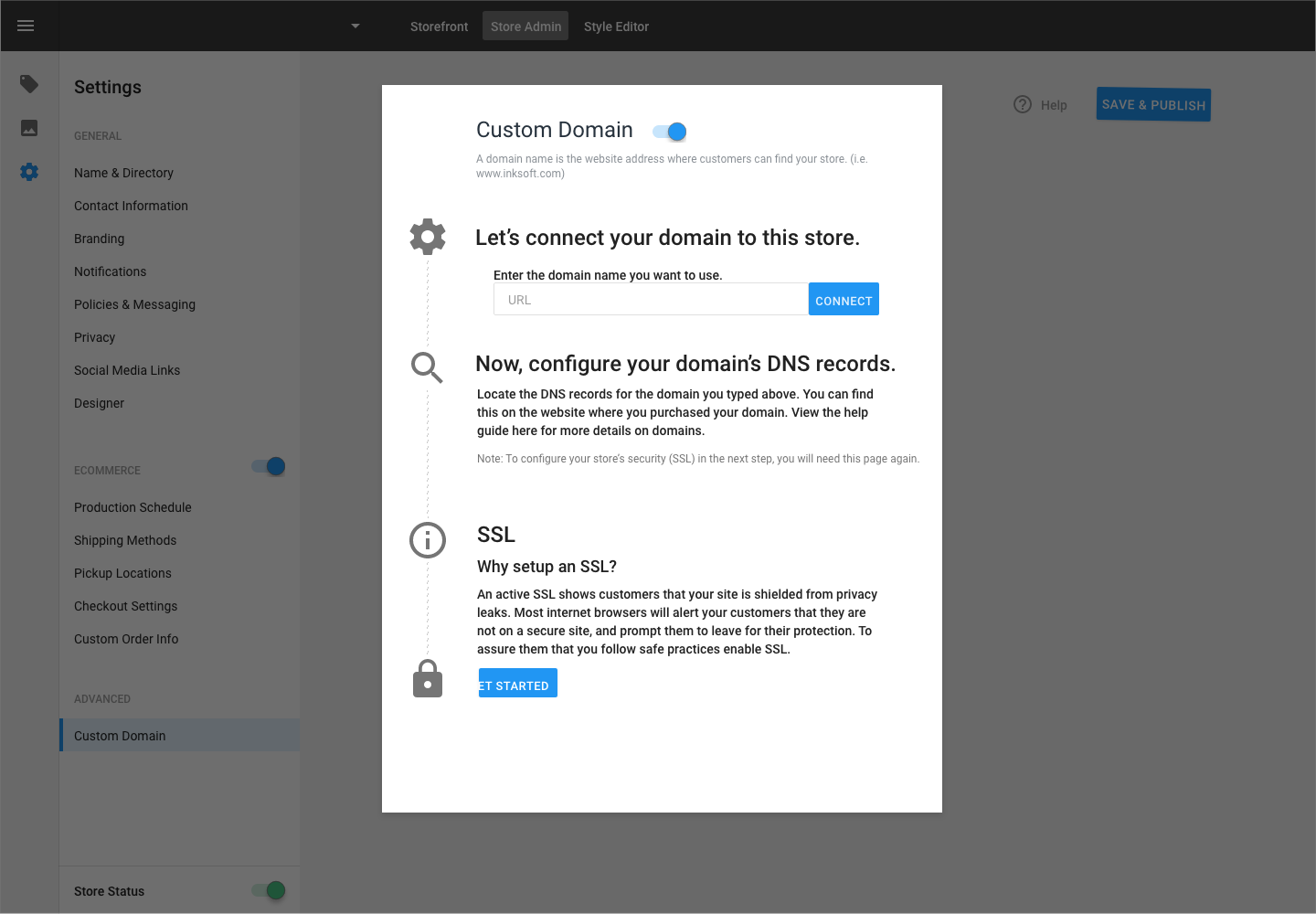Click the settings gear icon in the sidebar
Image resolution: width=1316 pixels, height=914 pixels.
(28, 172)
